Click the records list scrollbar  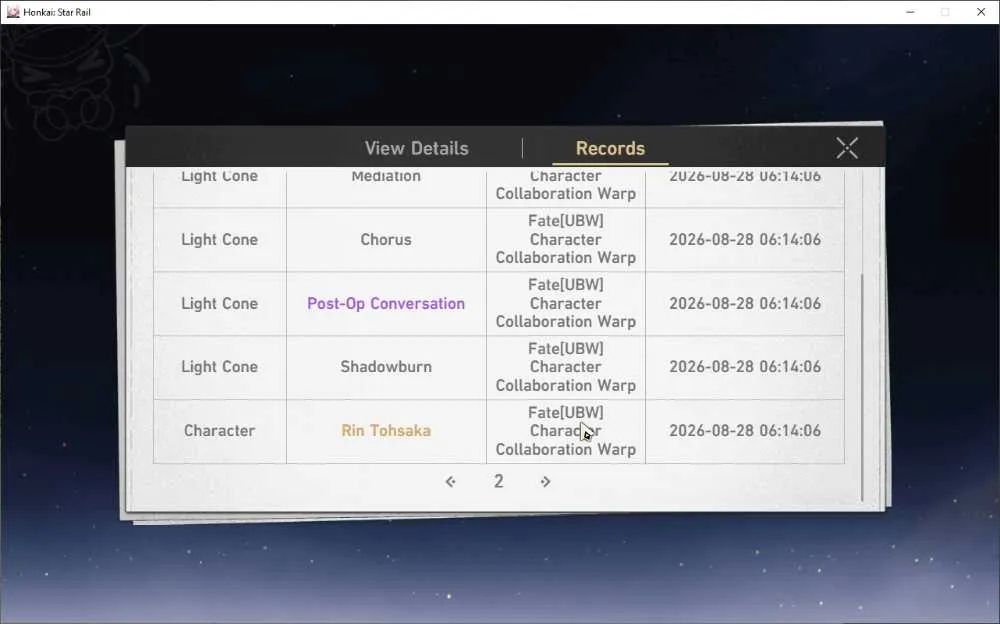(x=862, y=387)
